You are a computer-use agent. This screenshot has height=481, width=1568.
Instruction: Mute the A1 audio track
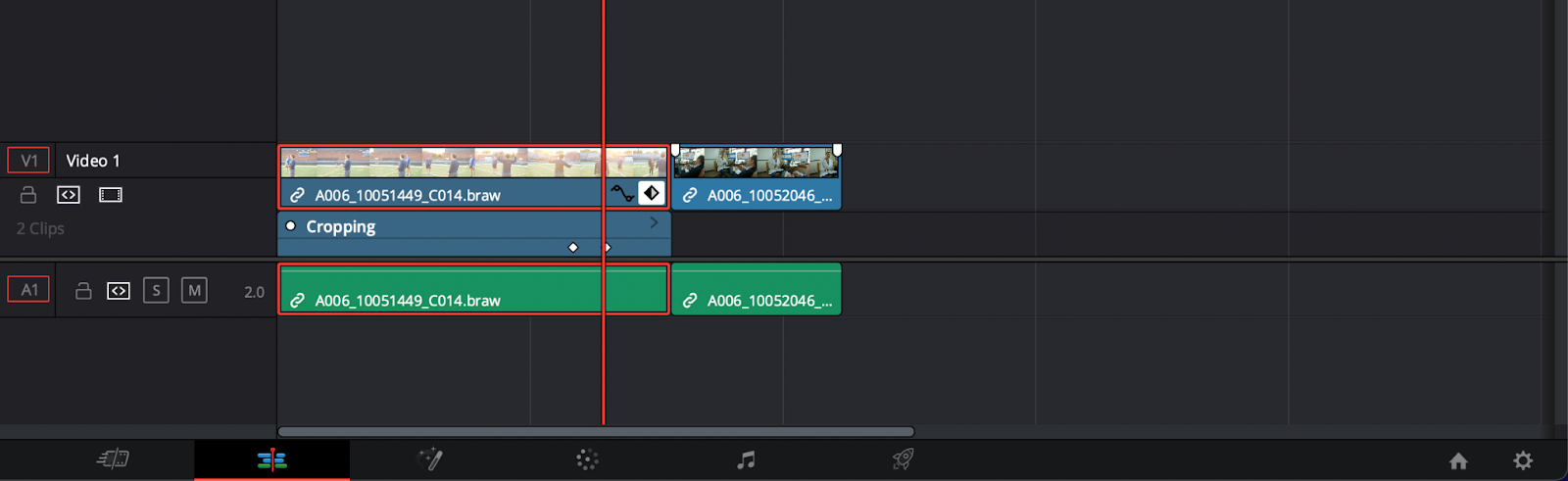[194, 291]
